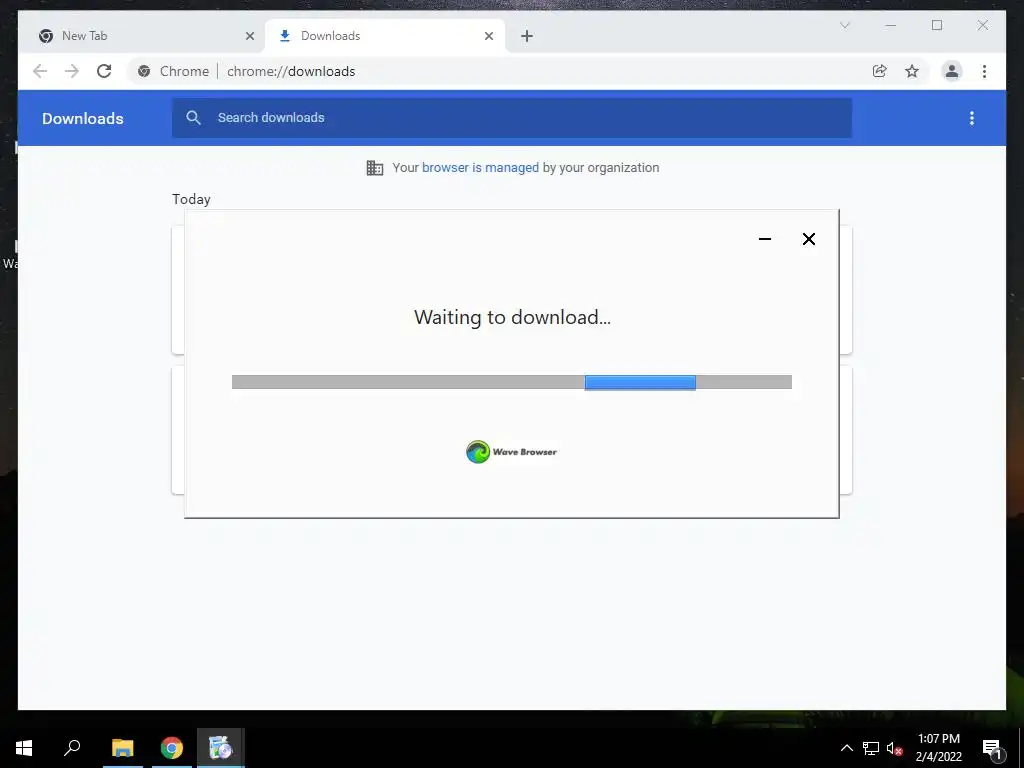Click the Chrome site info icon
The width and height of the screenshot is (1024, 768).
coord(144,71)
